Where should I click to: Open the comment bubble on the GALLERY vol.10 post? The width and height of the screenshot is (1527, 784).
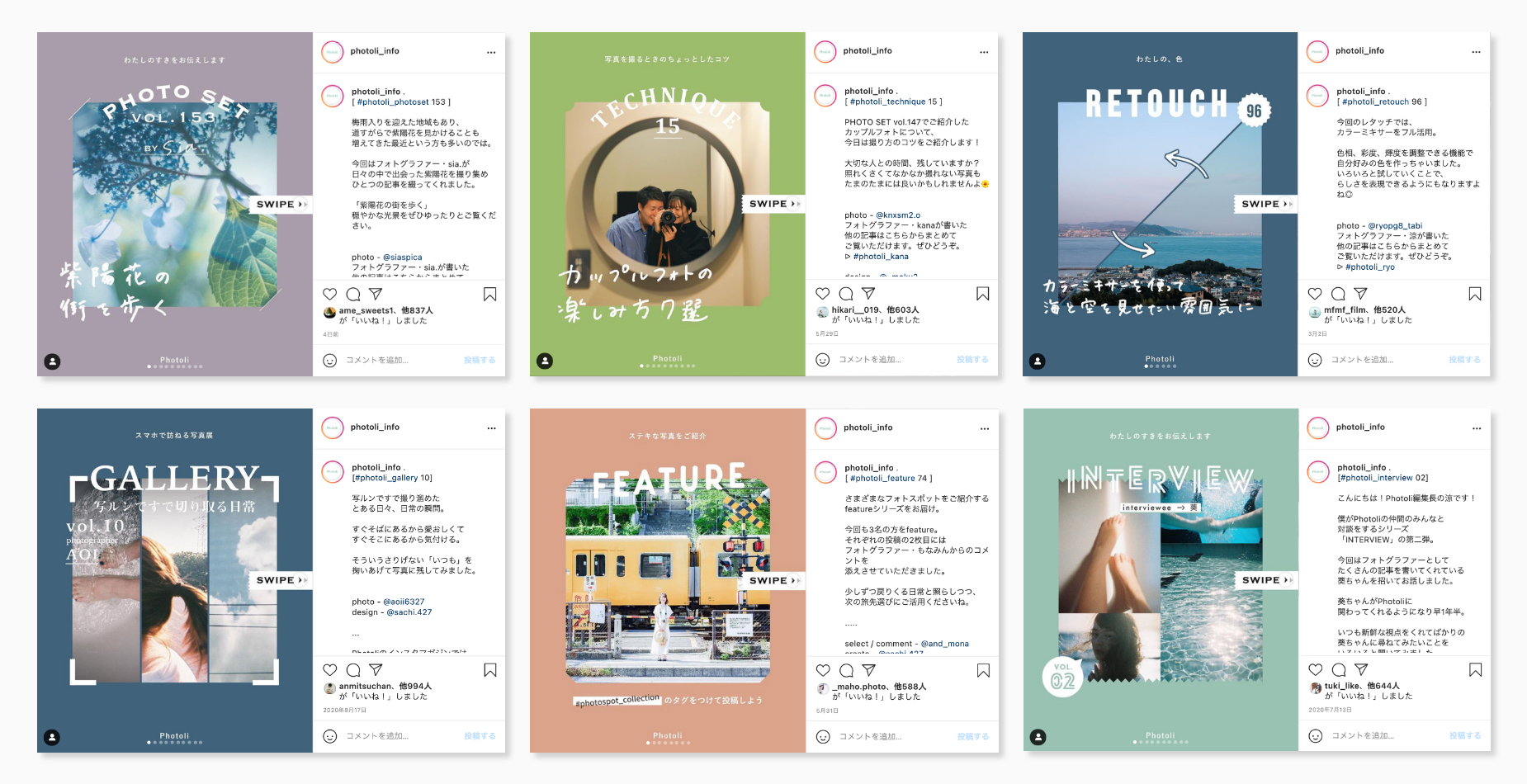pos(353,670)
